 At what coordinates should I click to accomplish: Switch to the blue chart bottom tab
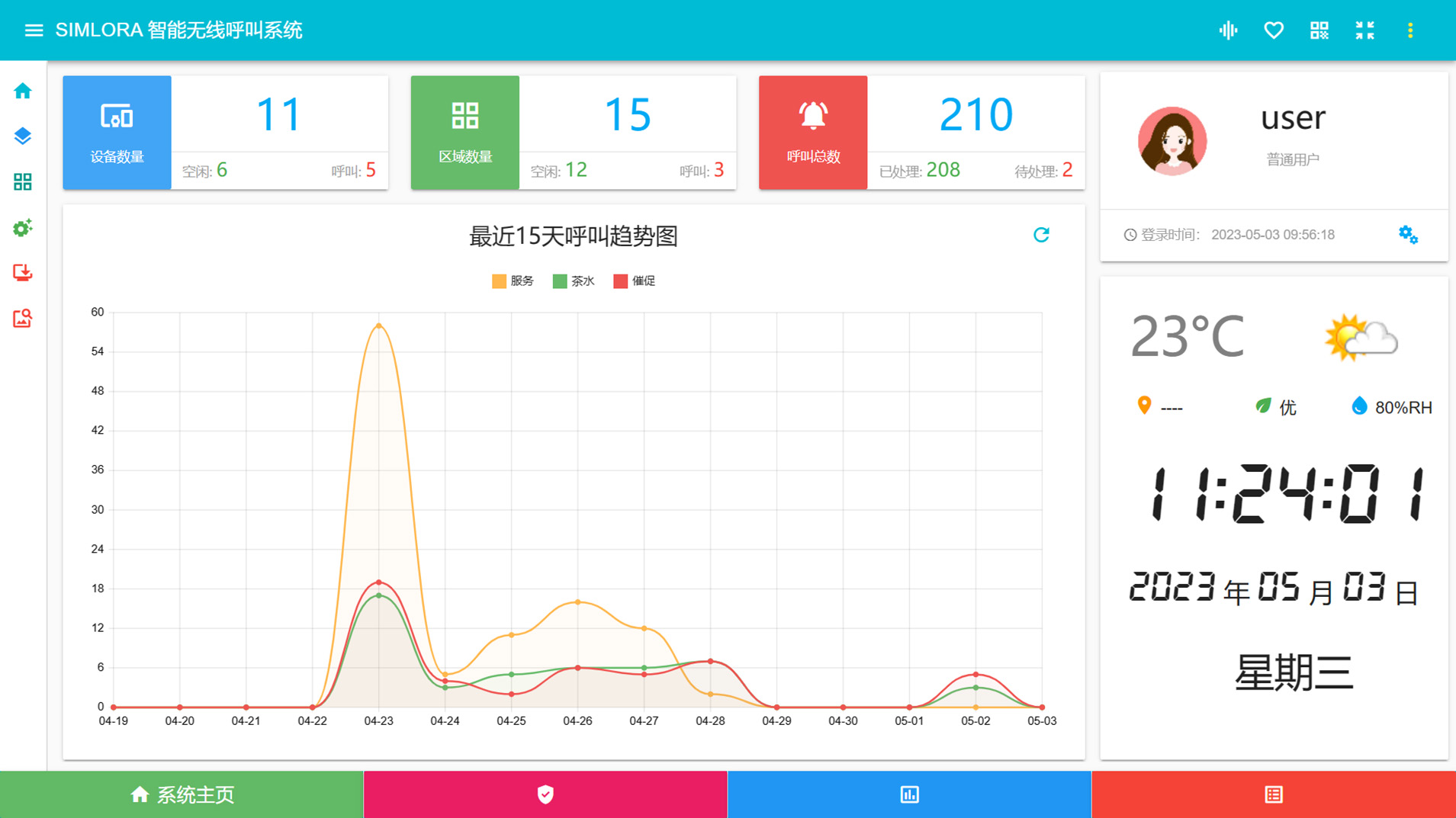click(909, 794)
